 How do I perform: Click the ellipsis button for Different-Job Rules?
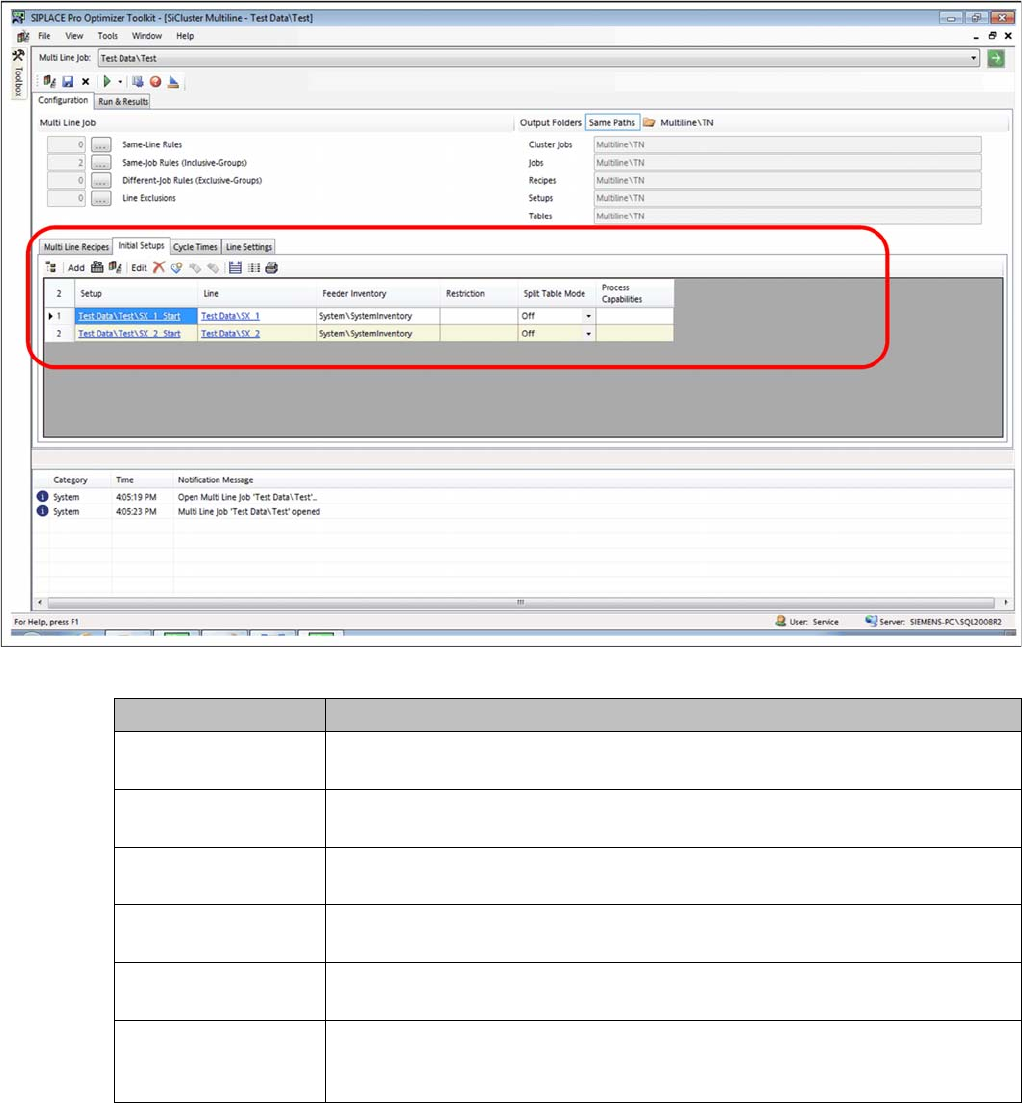(101, 180)
